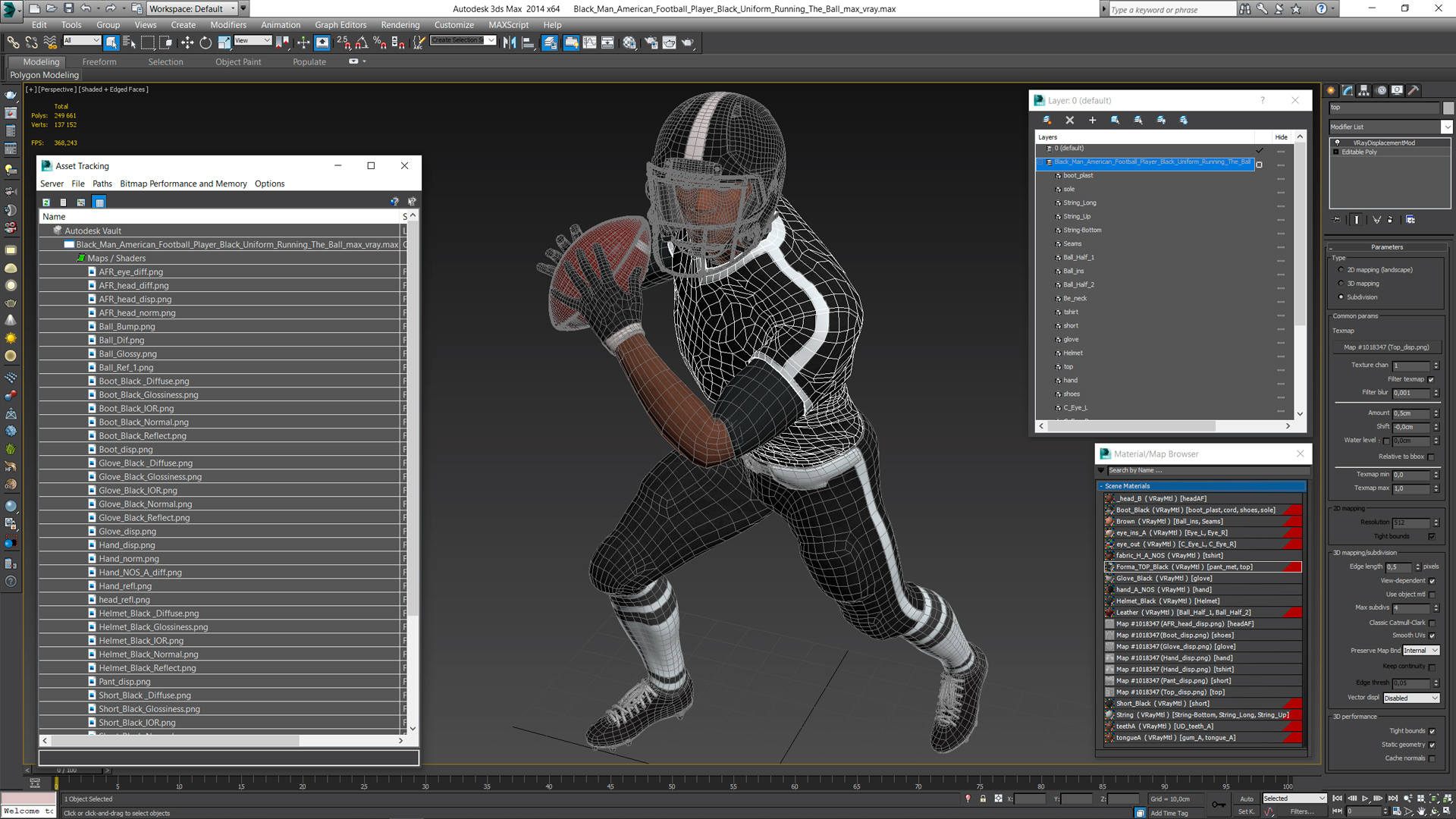Click Create New Layer icon in Layer window
Viewport: 1456px width, 819px height.
(1046, 120)
